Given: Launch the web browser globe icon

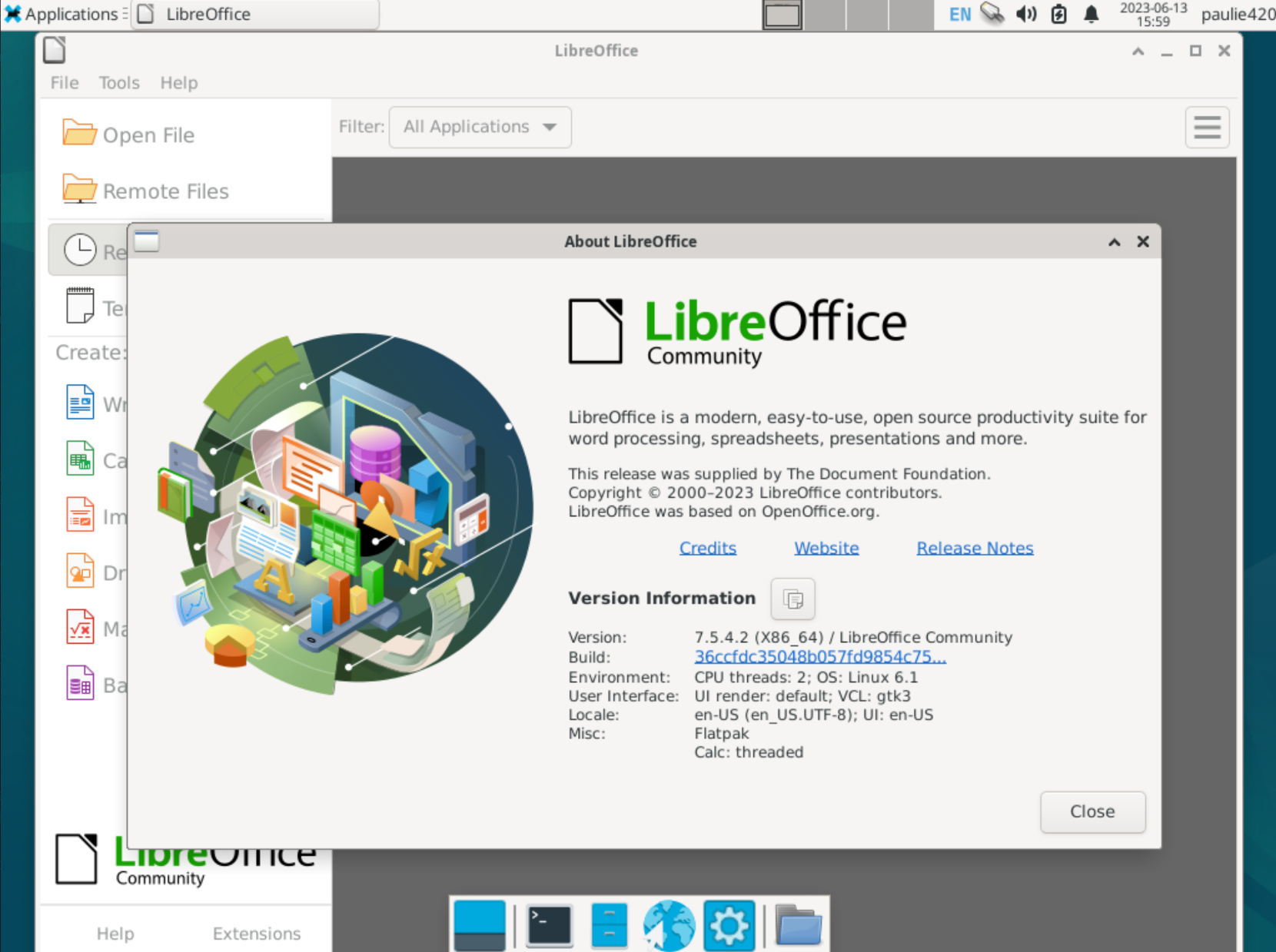Looking at the screenshot, I should click(x=669, y=925).
